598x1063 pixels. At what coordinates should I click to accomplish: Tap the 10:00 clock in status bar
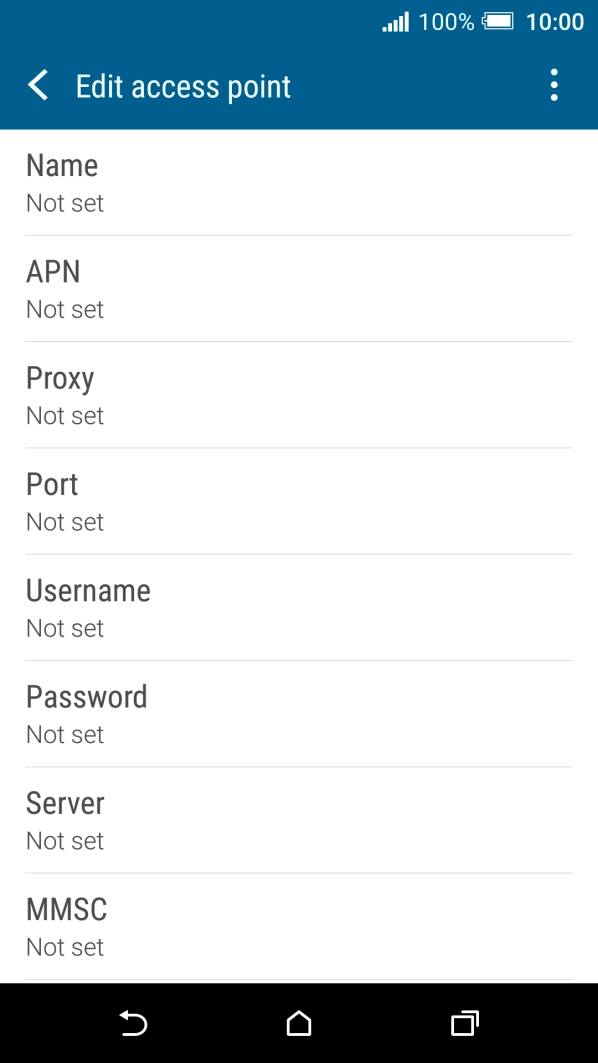(x=555, y=22)
